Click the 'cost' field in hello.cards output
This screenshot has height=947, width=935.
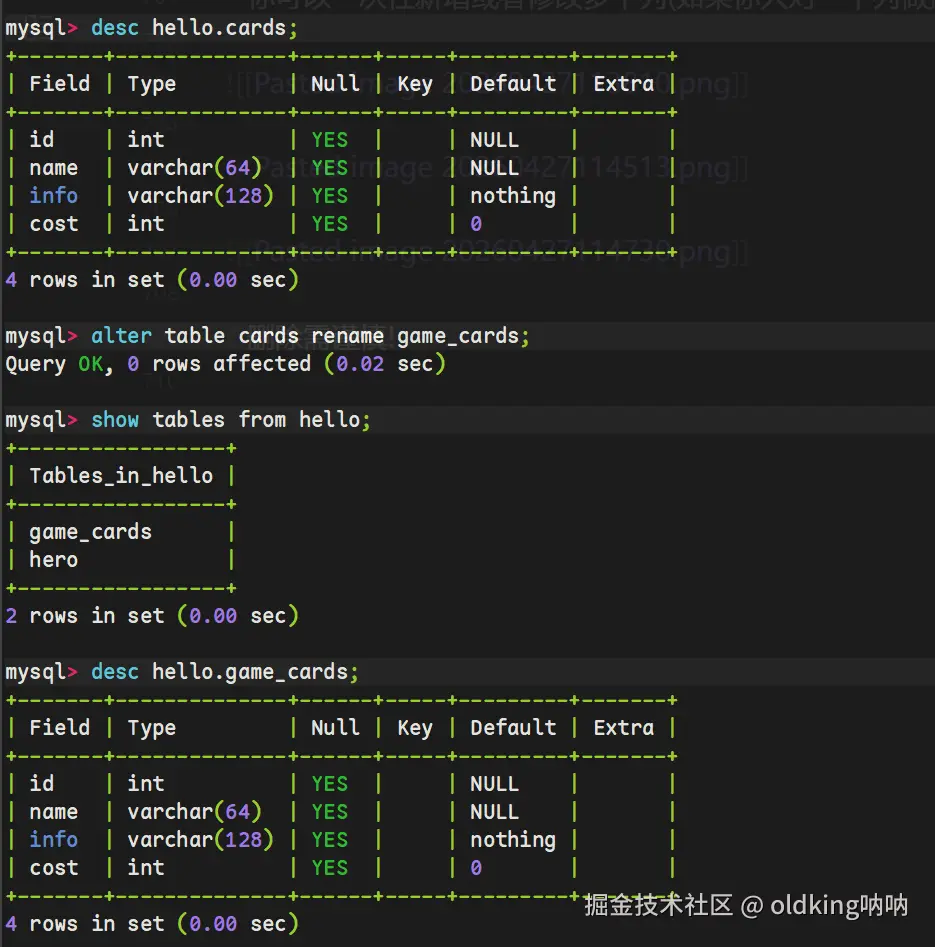click(53, 224)
